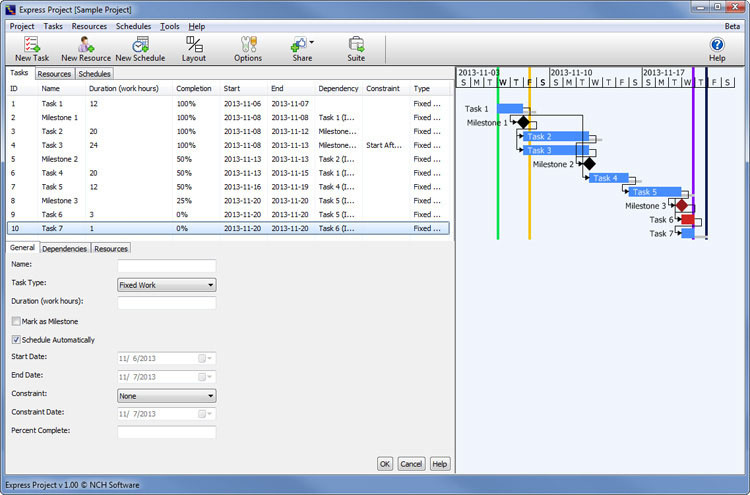This screenshot has width=750, height=495.
Task: Select the Task 1 row in table
Action: click(x=228, y=104)
